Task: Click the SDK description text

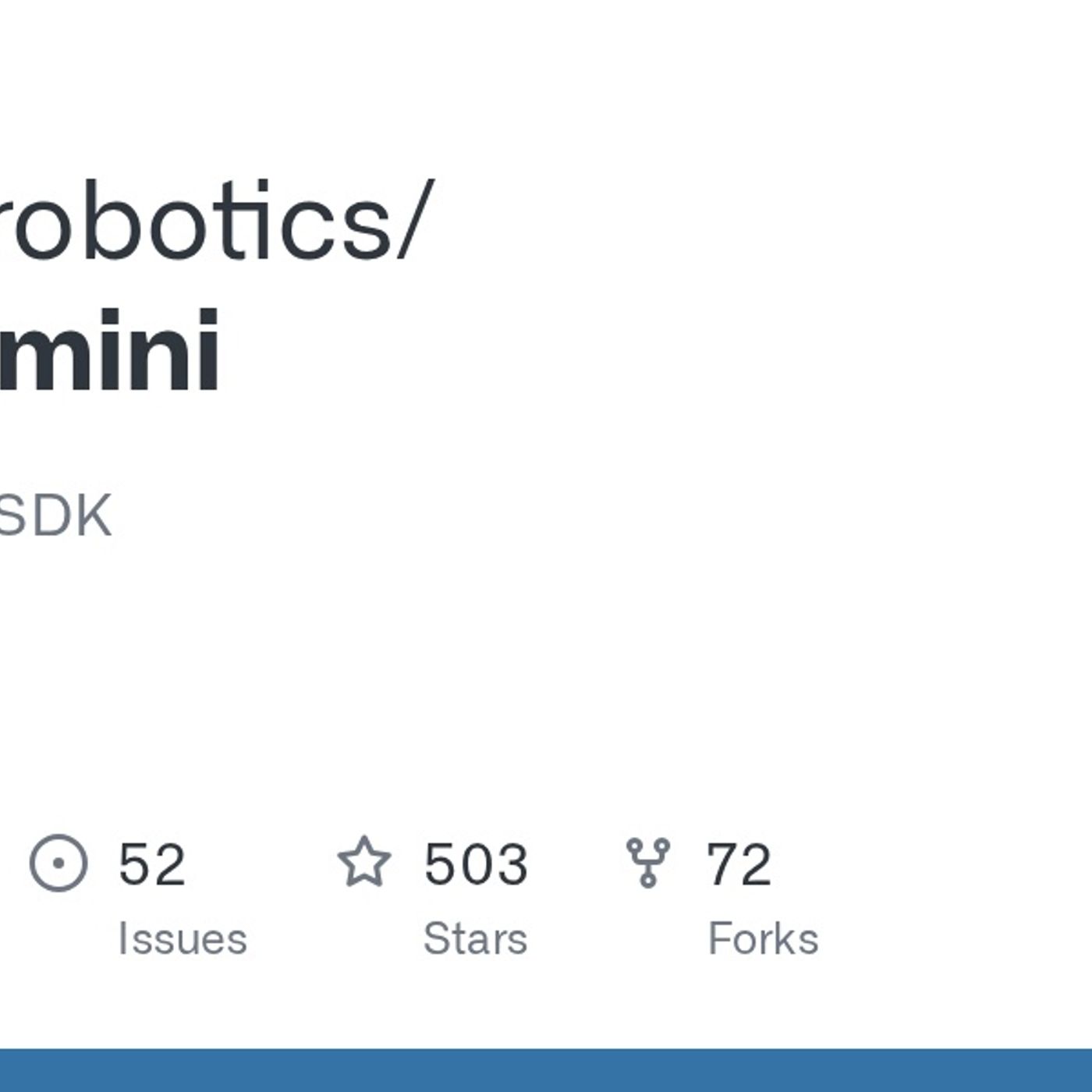Action: [55, 516]
